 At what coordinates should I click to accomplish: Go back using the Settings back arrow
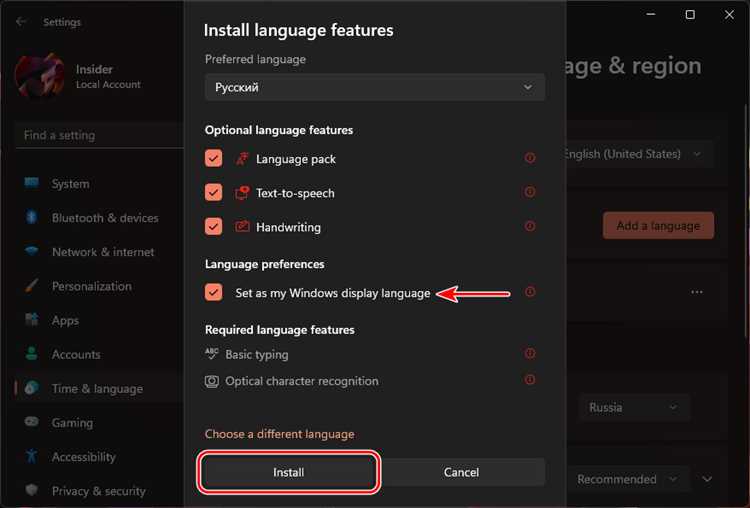click(x=21, y=22)
